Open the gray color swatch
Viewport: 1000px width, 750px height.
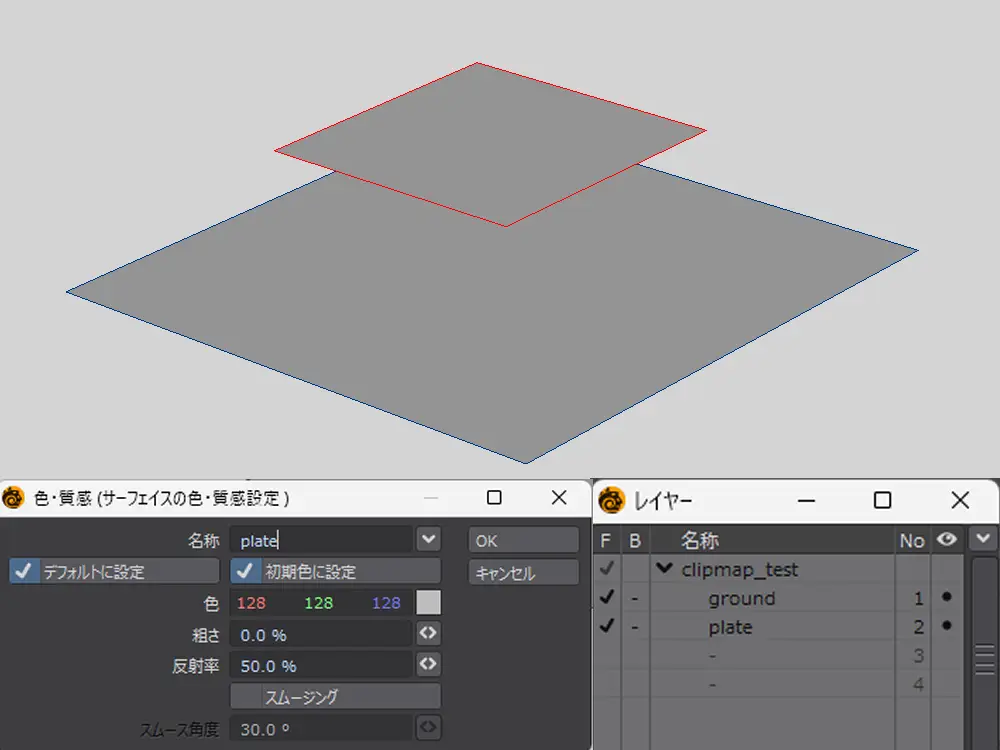[428, 603]
